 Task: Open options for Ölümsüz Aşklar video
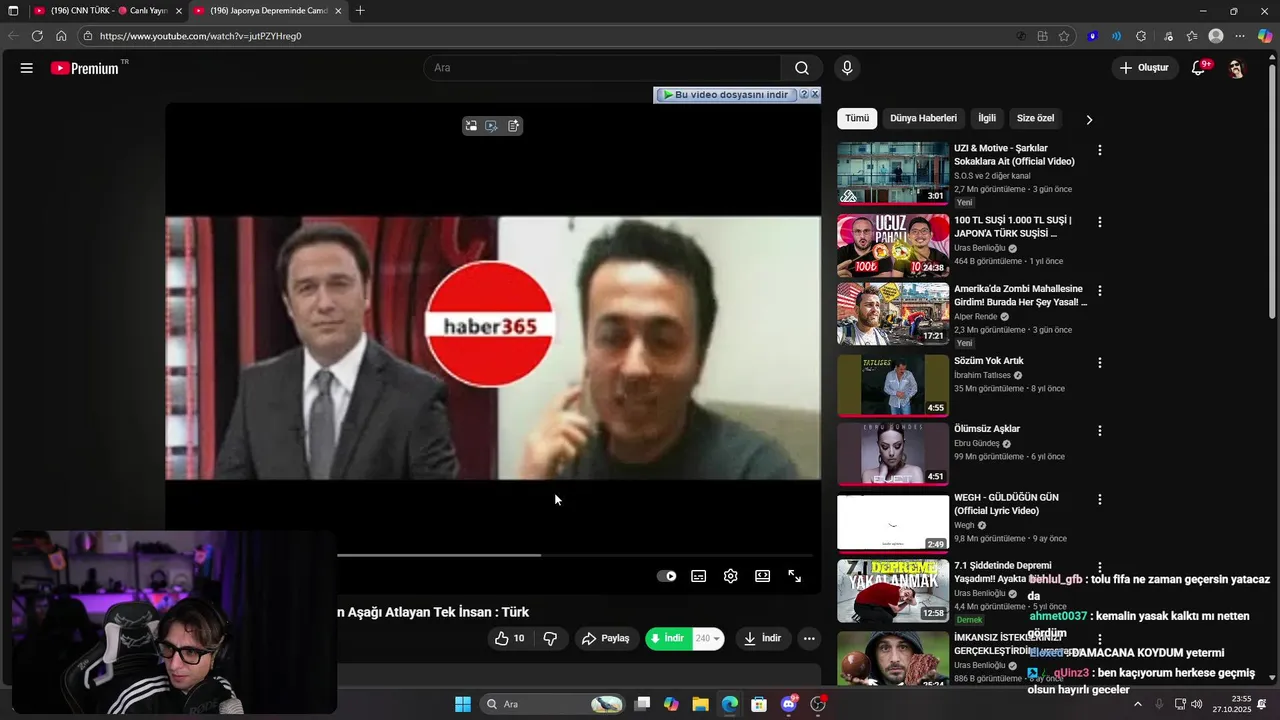pyautogui.click(x=1100, y=431)
